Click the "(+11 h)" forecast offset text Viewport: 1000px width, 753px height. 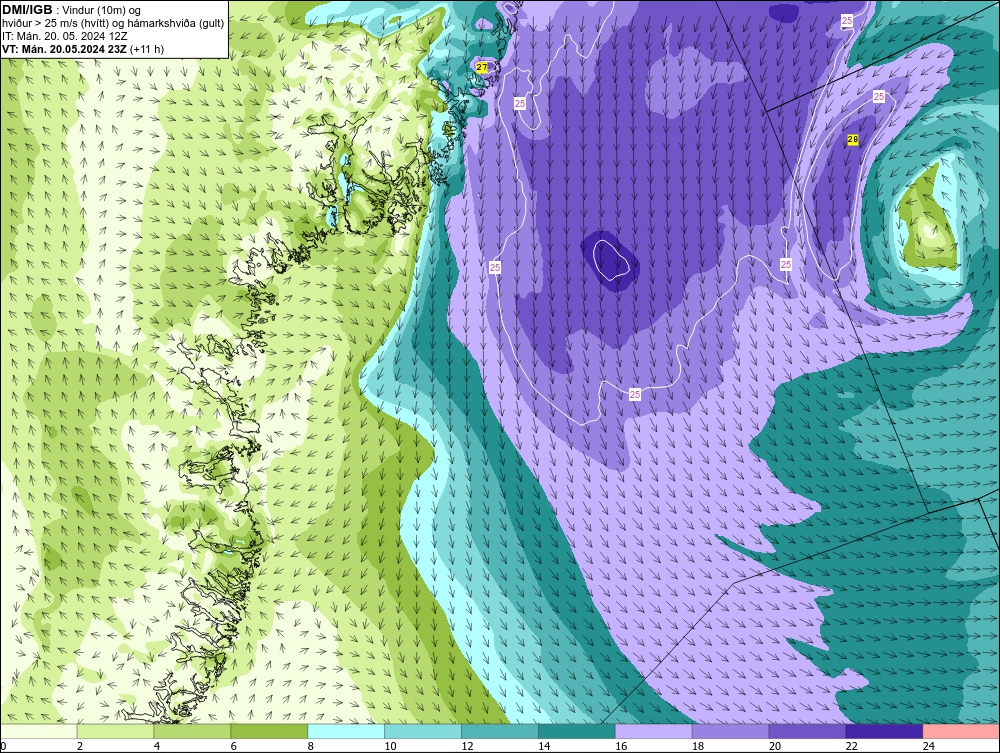[x=147, y=49]
